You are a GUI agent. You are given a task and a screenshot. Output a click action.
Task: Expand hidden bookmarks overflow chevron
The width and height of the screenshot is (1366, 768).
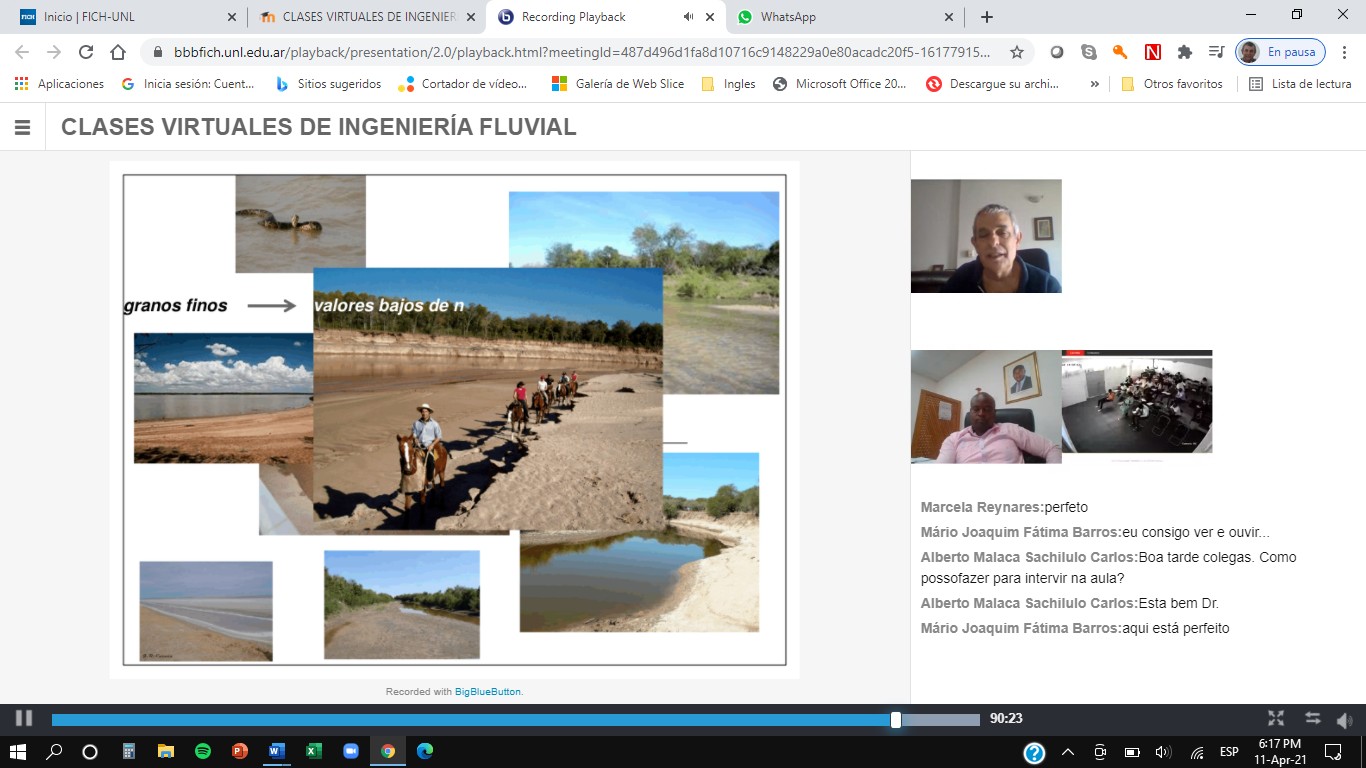1094,84
